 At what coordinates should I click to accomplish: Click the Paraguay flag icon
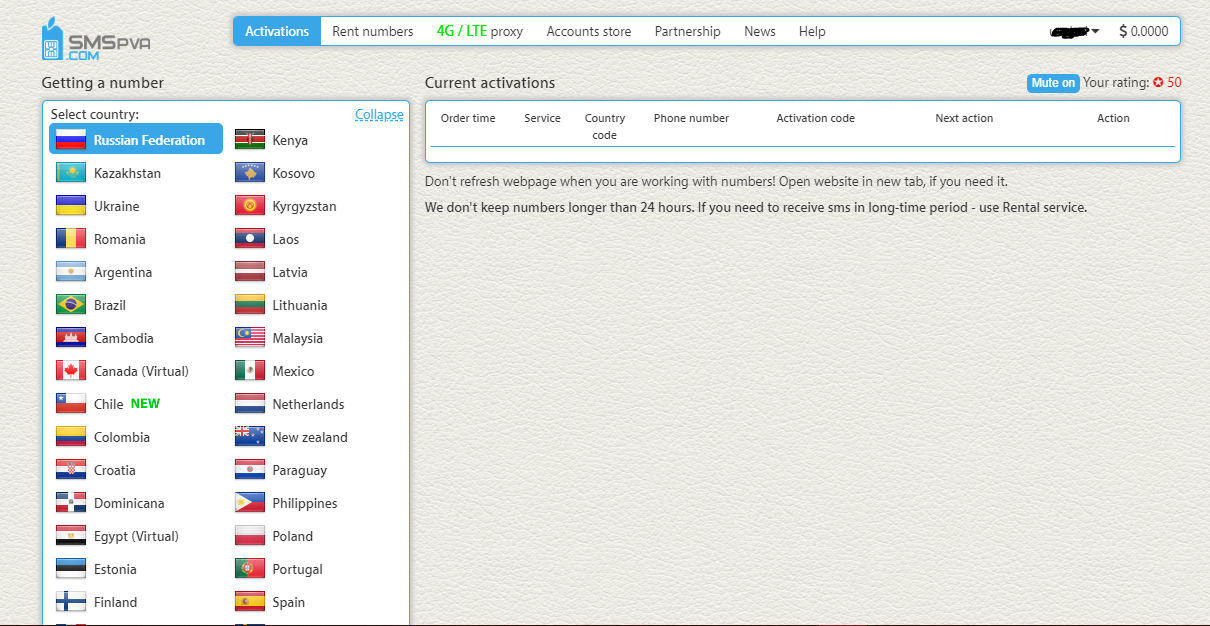250,470
